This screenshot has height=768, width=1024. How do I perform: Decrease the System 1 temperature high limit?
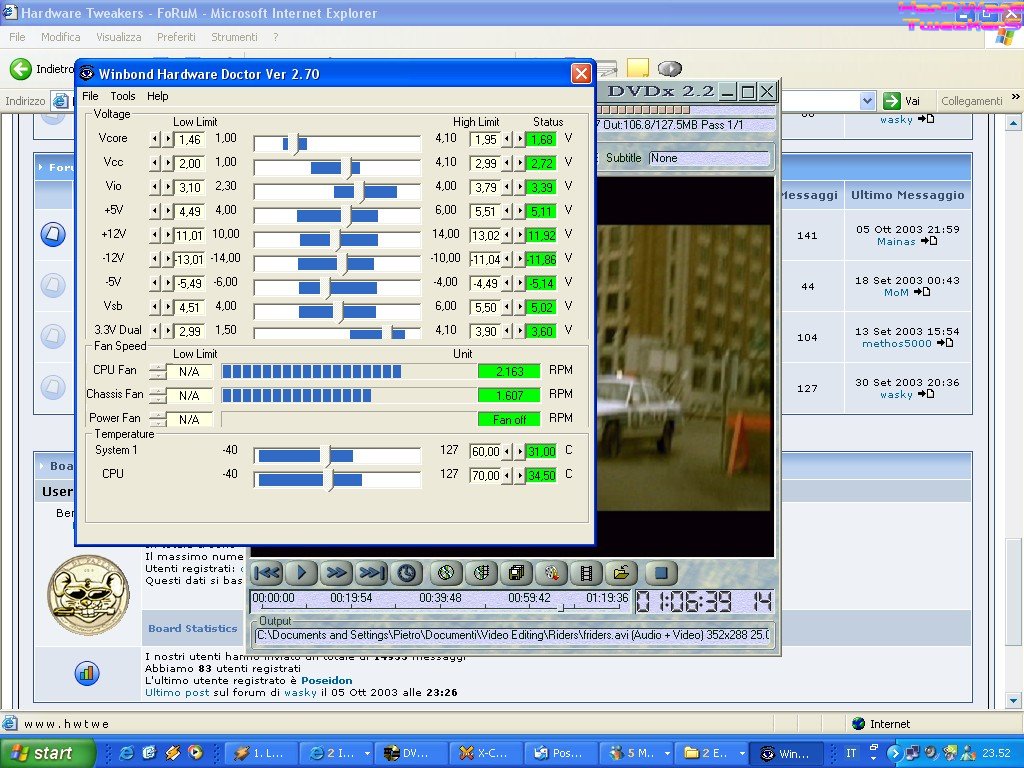[507, 451]
